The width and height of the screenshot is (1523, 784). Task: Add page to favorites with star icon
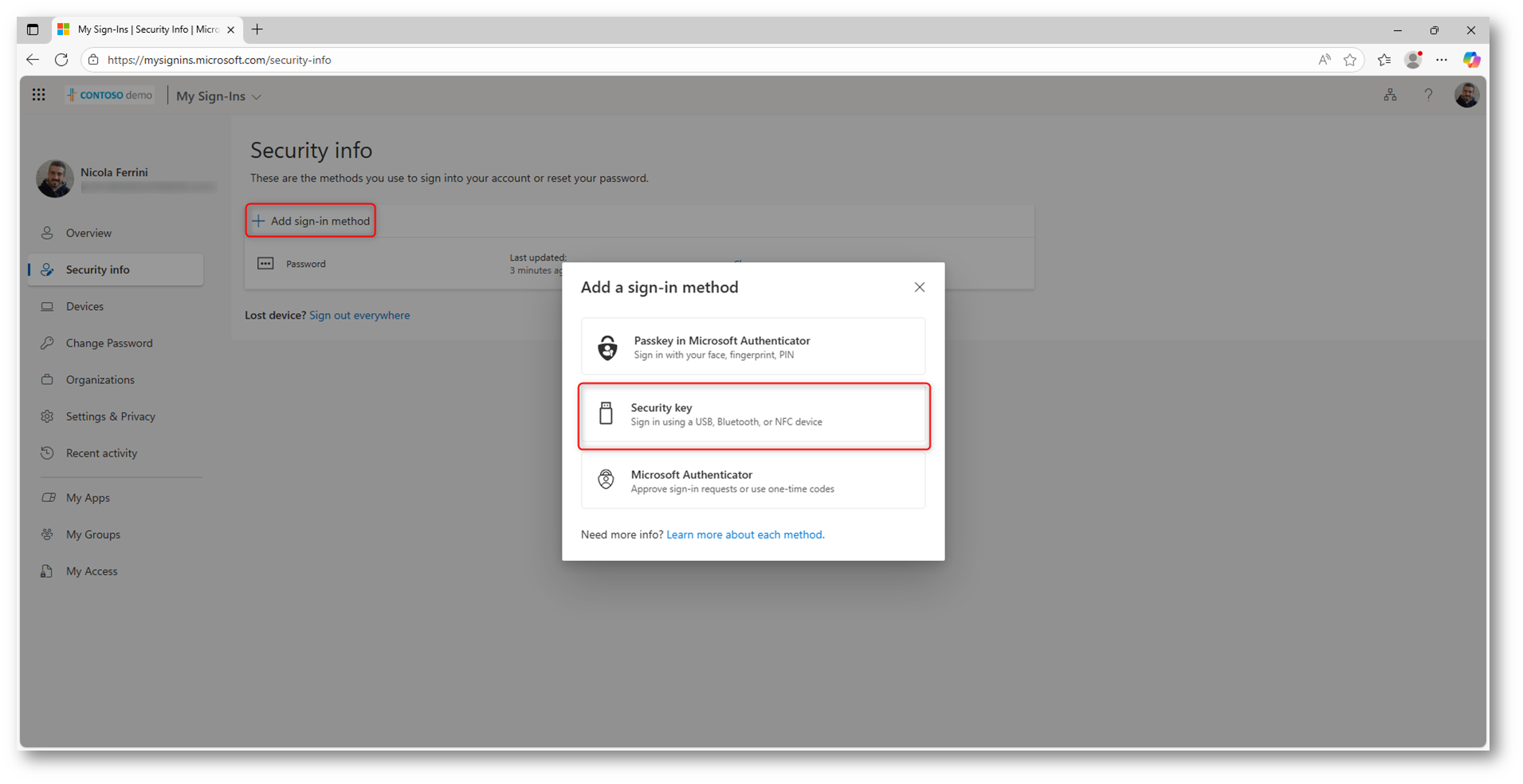coord(1349,60)
